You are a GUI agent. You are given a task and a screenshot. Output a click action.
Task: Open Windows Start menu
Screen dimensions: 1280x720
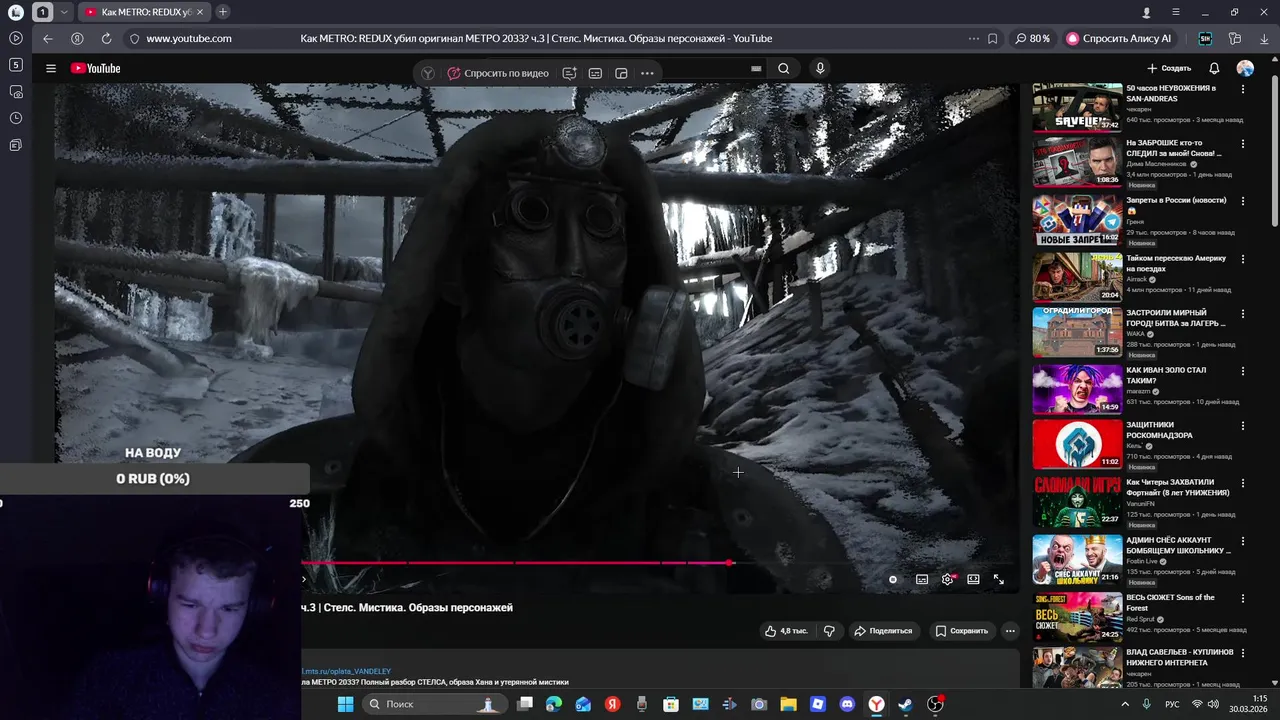[x=345, y=704]
